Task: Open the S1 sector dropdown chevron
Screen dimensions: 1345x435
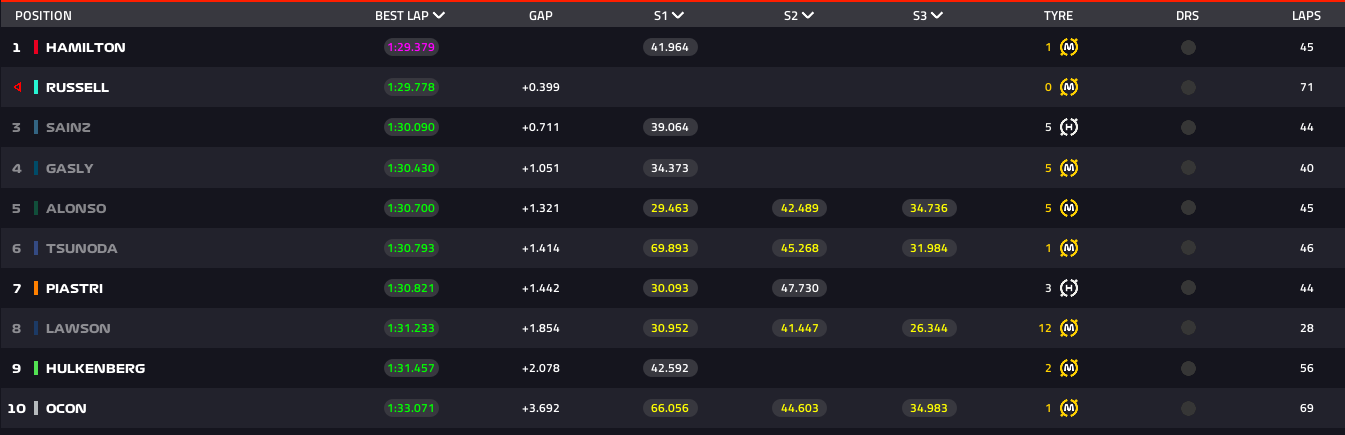Action: 678,16
